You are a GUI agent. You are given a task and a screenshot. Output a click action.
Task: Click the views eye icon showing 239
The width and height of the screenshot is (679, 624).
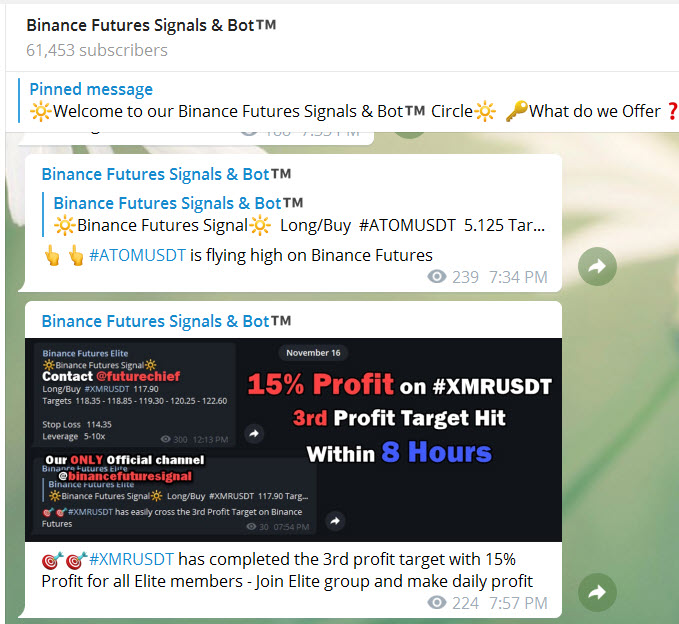pyautogui.click(x=436, y=277)
